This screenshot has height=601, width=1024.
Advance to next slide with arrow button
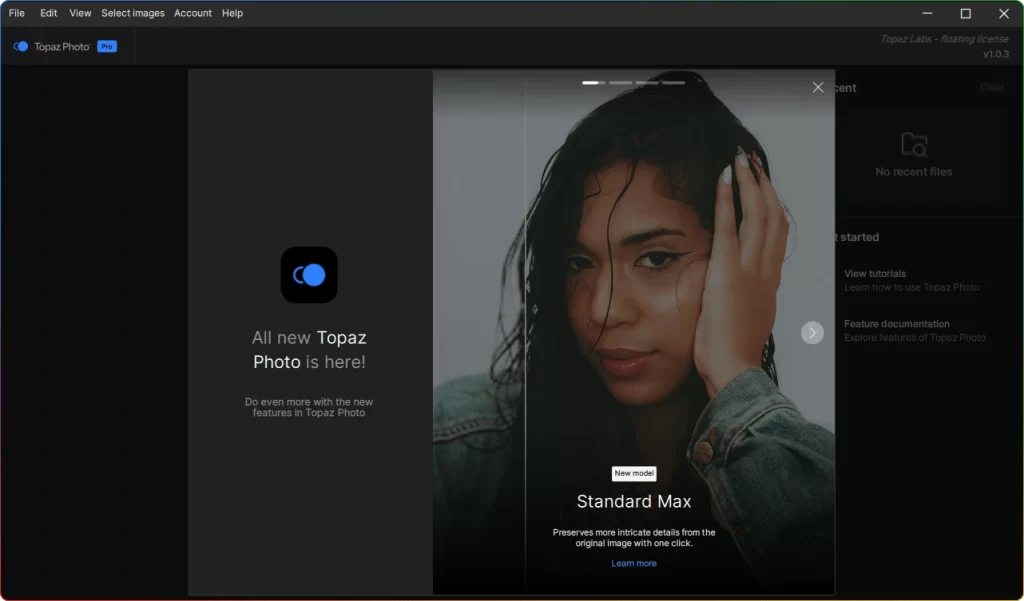(812, 332)
